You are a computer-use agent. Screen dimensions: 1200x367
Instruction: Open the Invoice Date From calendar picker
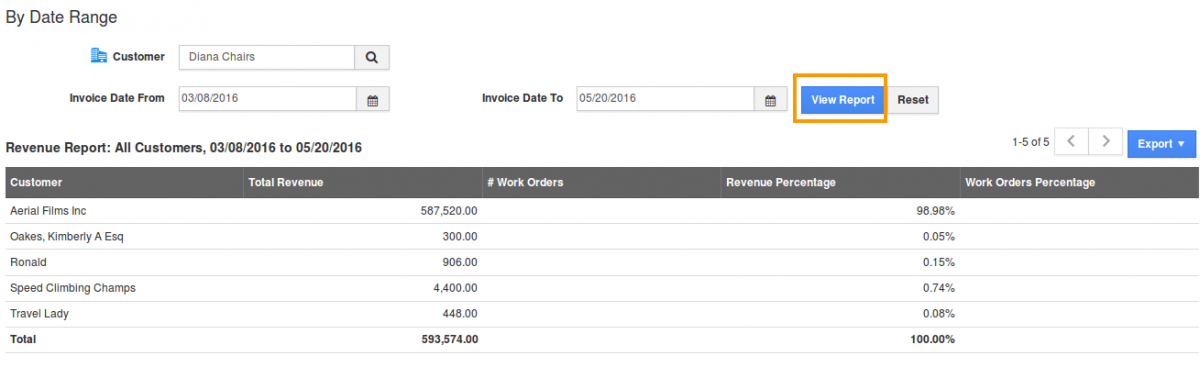(372, 99)
